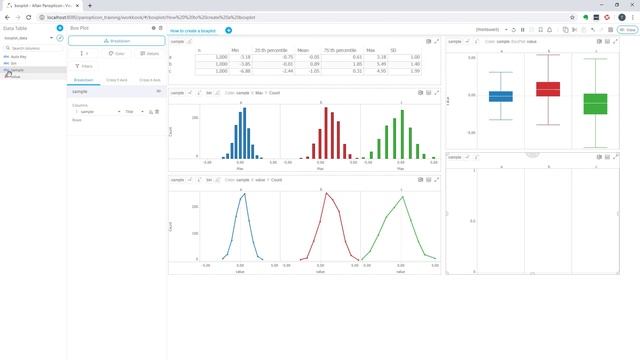
Task: Click the browser address bar
Action: tap(302, 17)
